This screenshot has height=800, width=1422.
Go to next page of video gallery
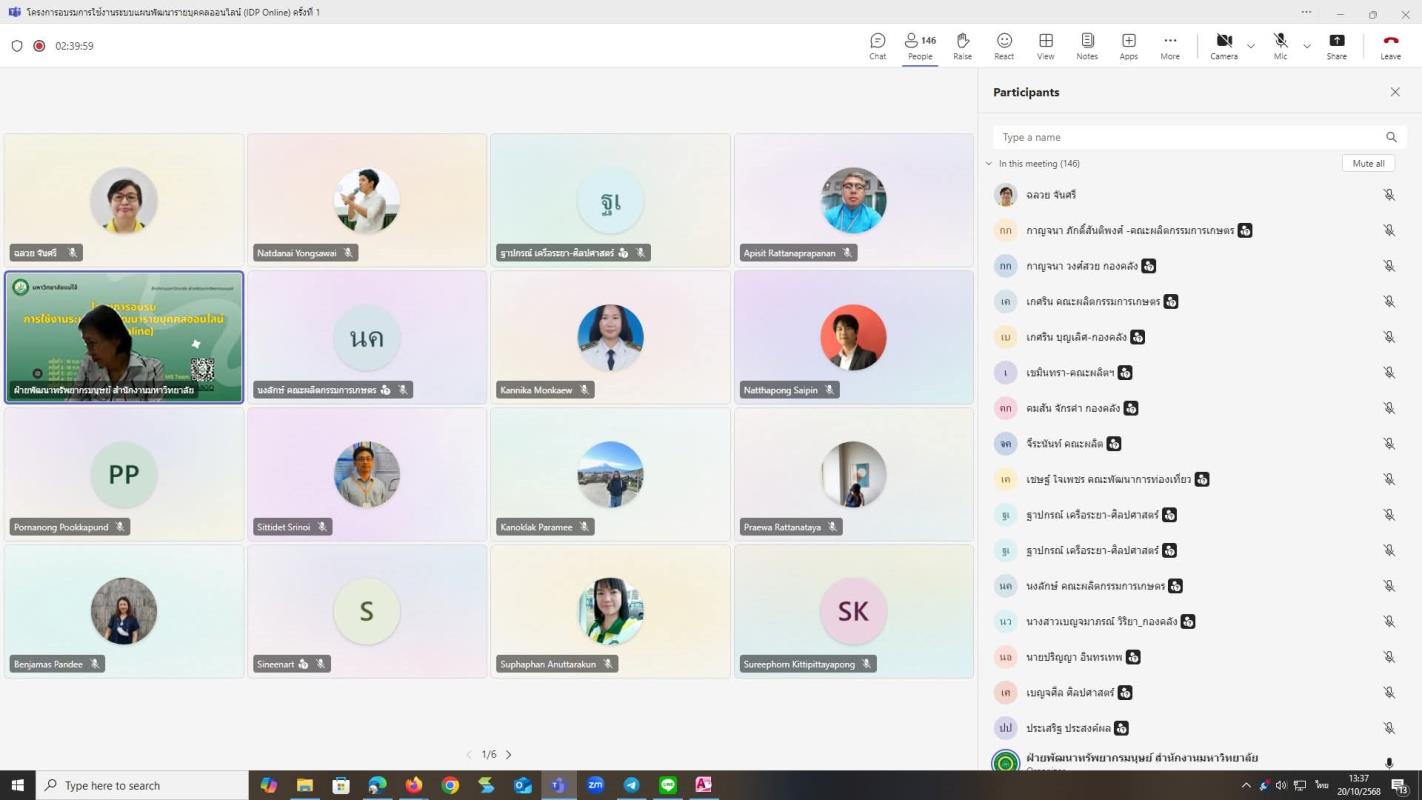(509, 755)
